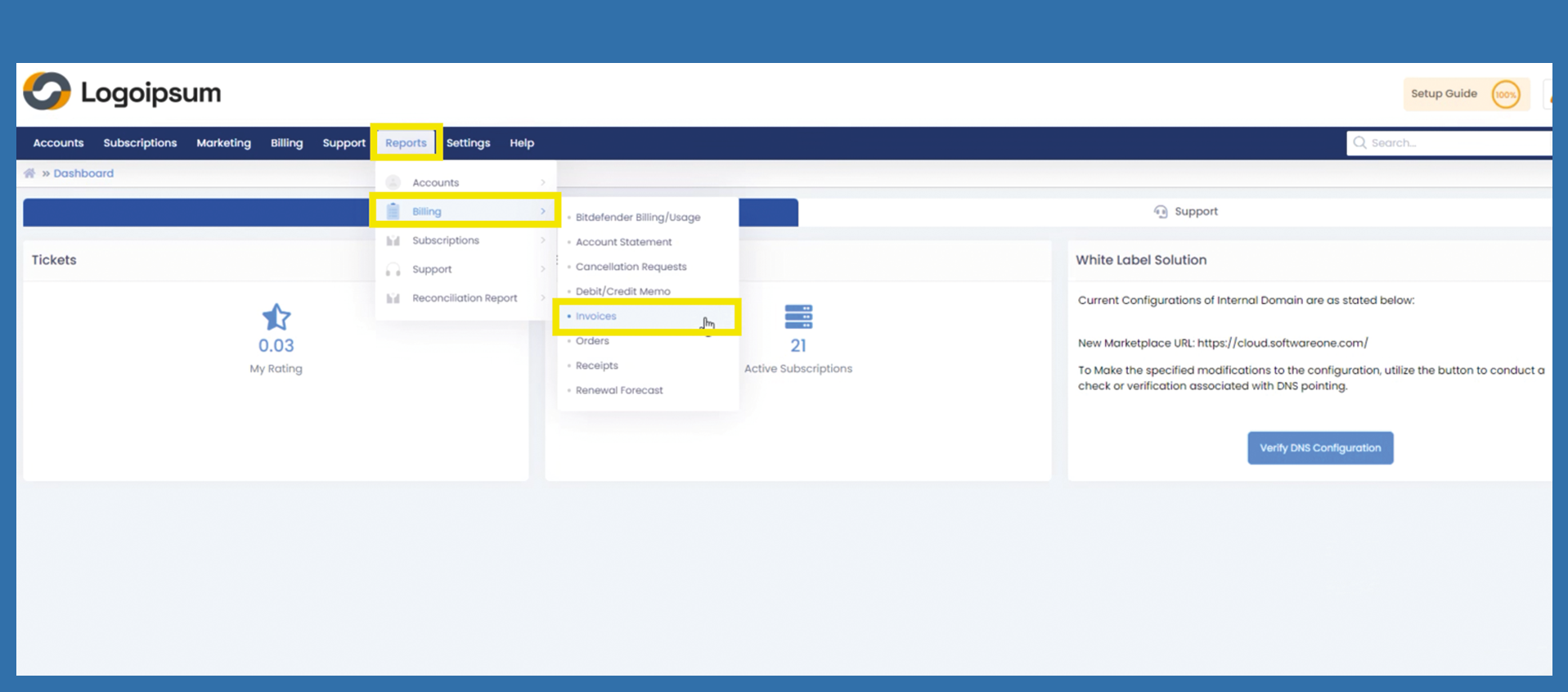Select Account Statement report

pyautogui.click(x=623, y=242)
